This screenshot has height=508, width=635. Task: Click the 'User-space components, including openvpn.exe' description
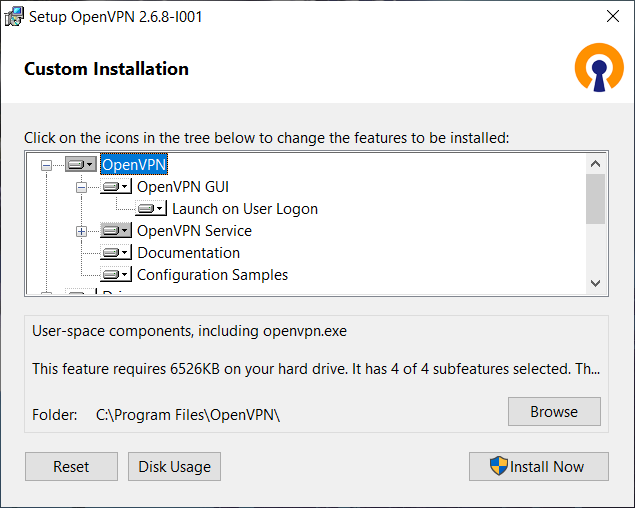tap(190, 331)
